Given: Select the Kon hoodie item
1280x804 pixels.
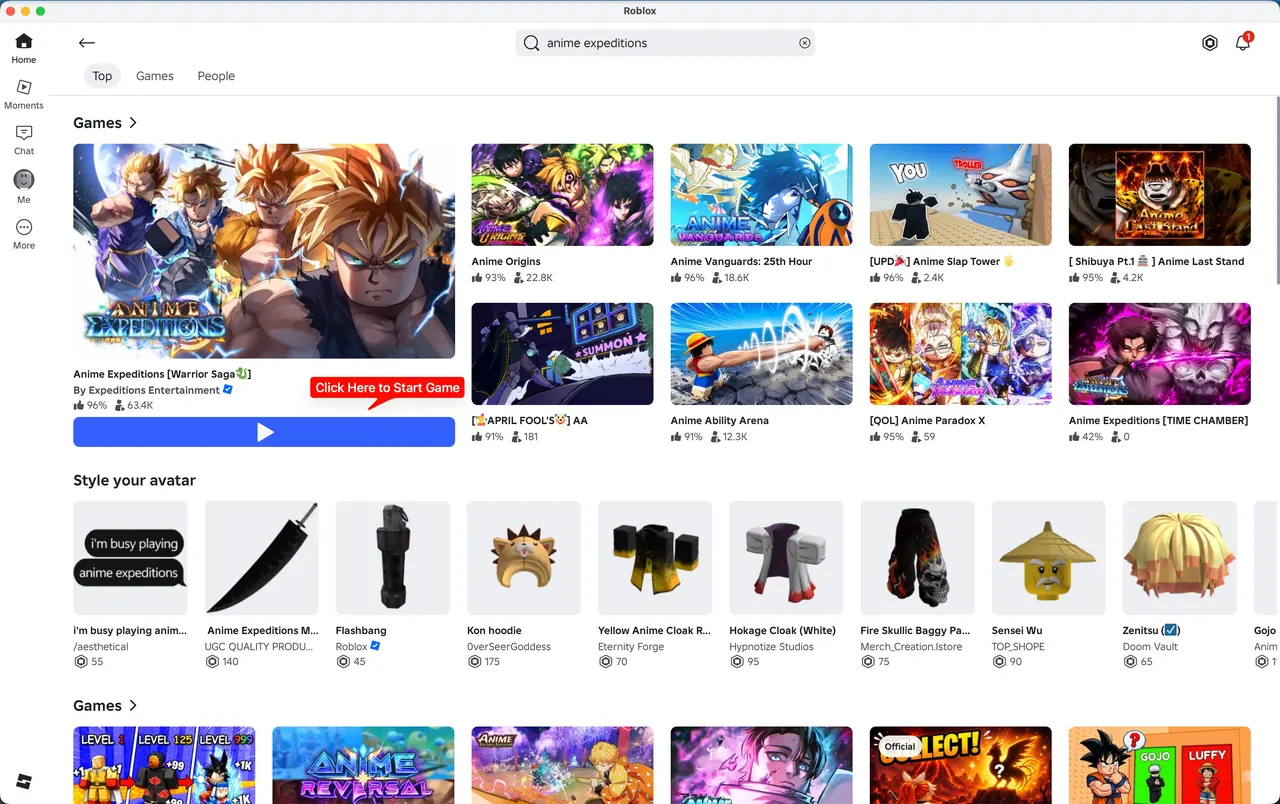Looking at the screenshot, I should 523,558.
